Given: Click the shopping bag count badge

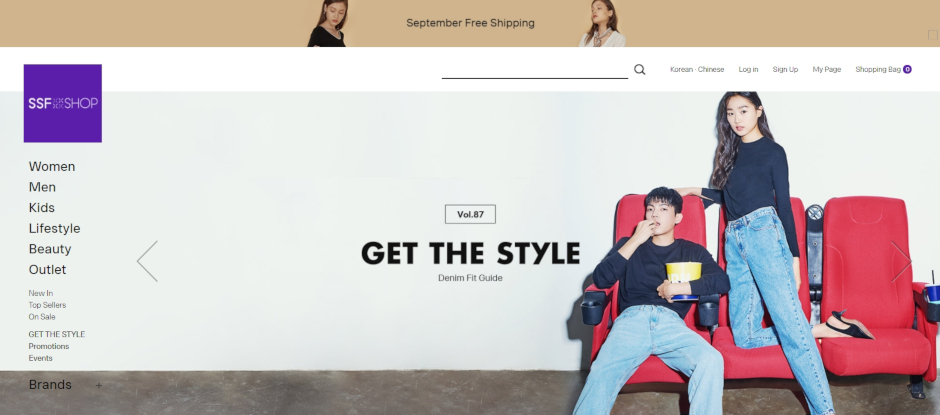Looking at the screenshot, I should (x=907, y=70).
